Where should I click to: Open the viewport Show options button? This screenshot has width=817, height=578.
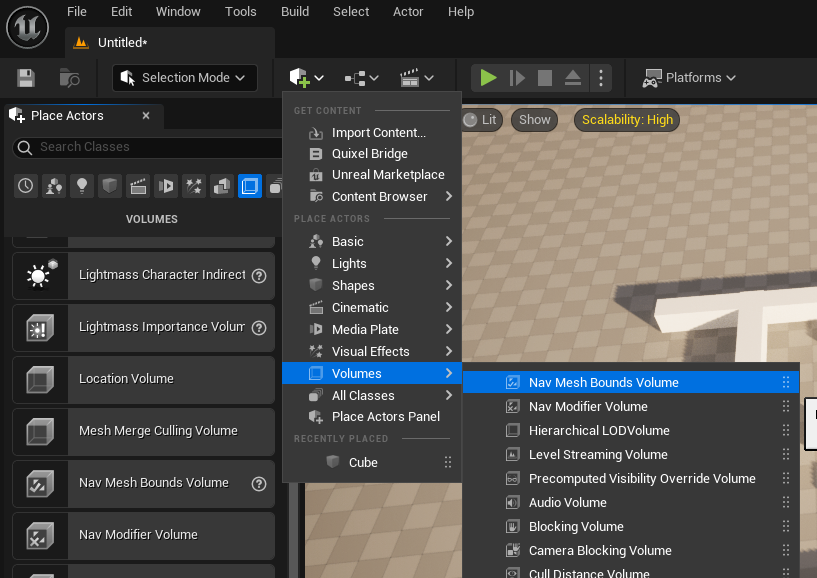535,120
